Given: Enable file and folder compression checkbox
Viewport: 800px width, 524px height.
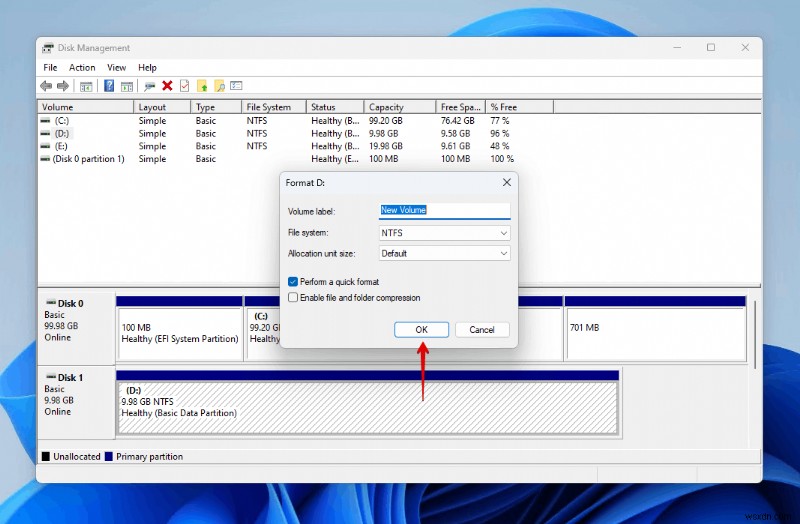Looking at the screenshot, I should 293,297.
